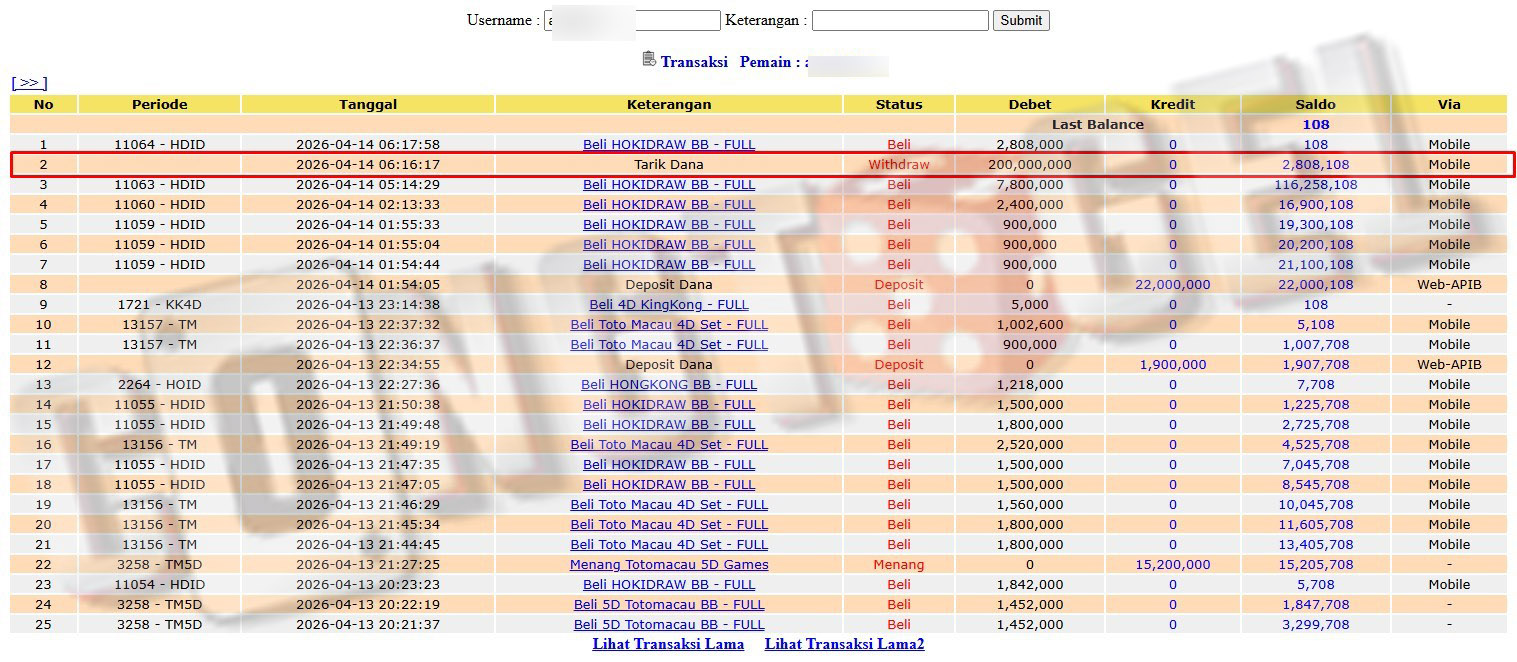Image resolution: width=1517 pixels, height=662 pixels.
Task: Open the Beli HOKIDRAW BB link in row 23
Action: [x=668, y=584]
